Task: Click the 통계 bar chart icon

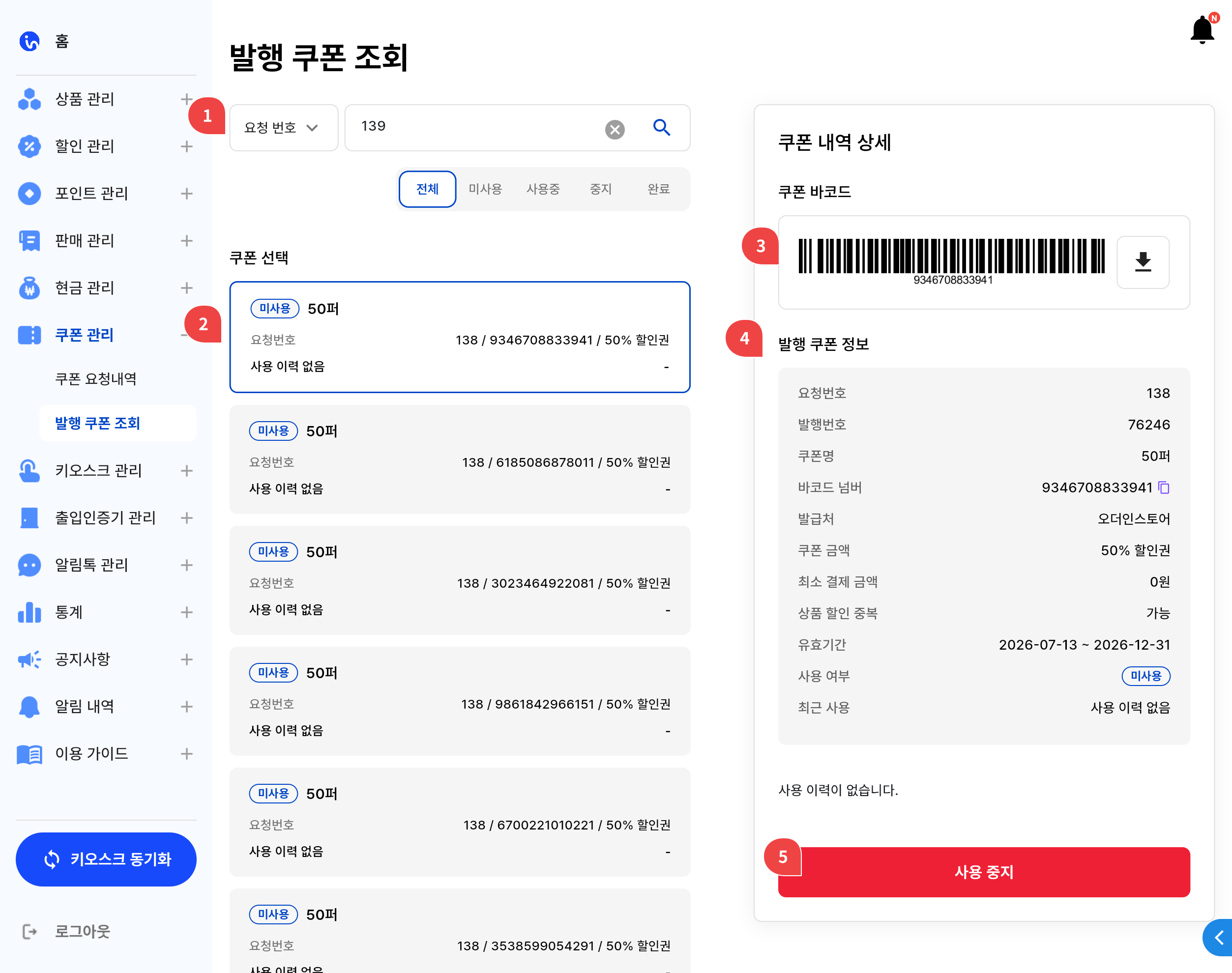Action: click(x=29, y=612)
